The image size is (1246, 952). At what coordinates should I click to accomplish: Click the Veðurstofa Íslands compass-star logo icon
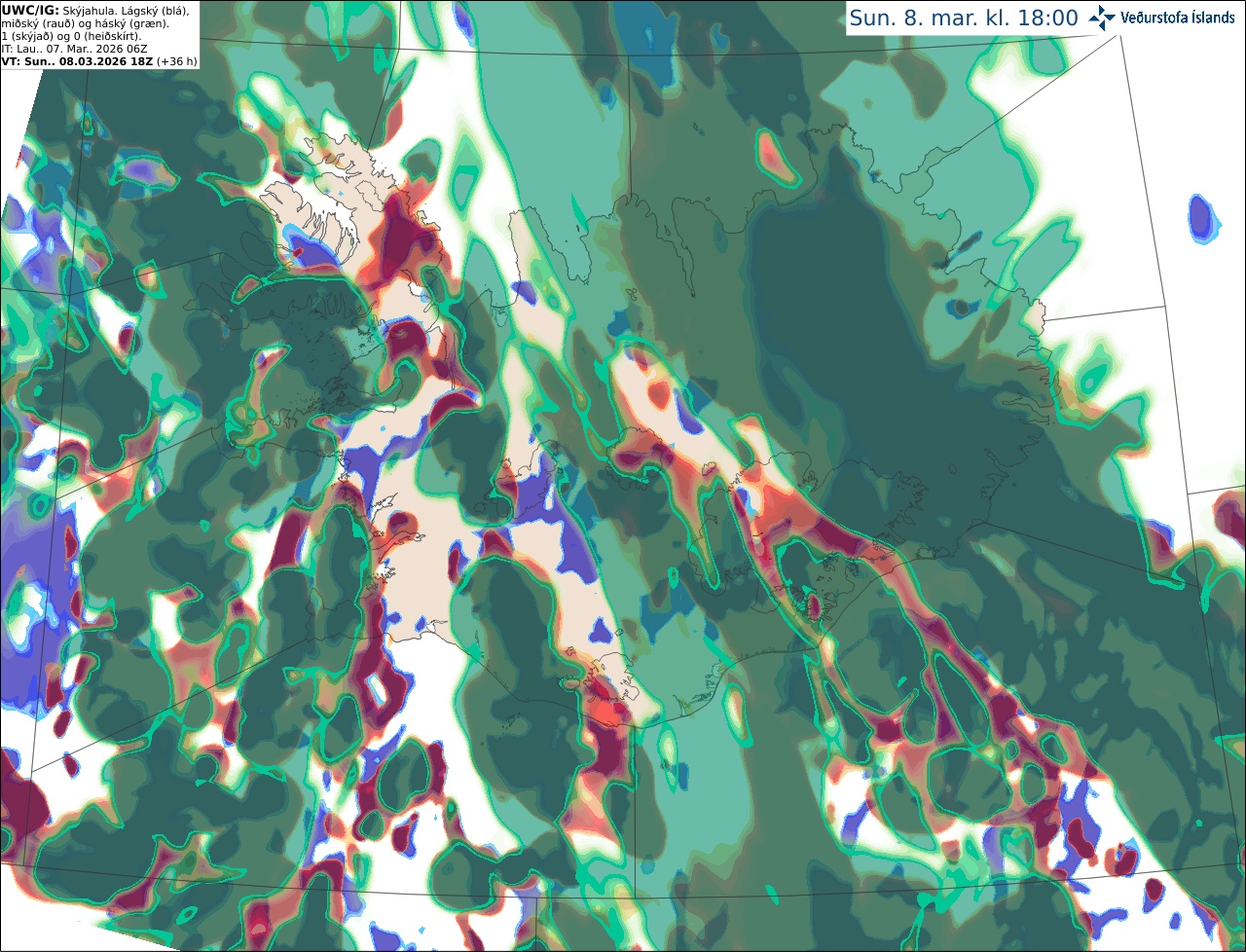click(x=1102, y=18)
